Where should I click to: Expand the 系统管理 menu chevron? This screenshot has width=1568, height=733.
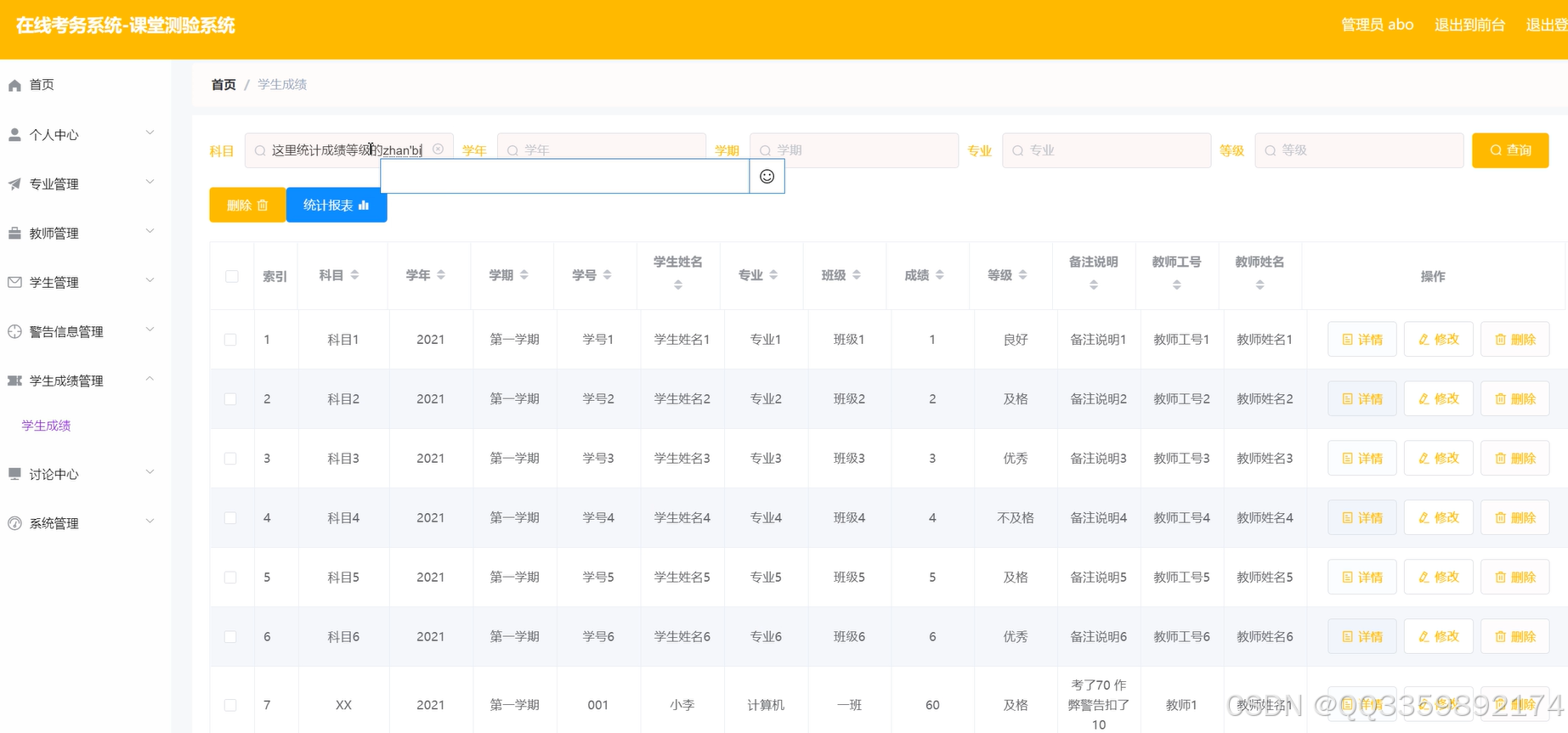[150, 522]
